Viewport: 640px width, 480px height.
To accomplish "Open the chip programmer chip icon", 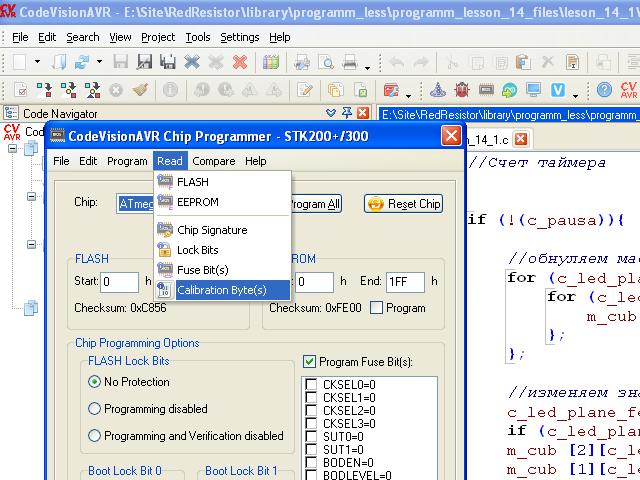I will [486, 89].
